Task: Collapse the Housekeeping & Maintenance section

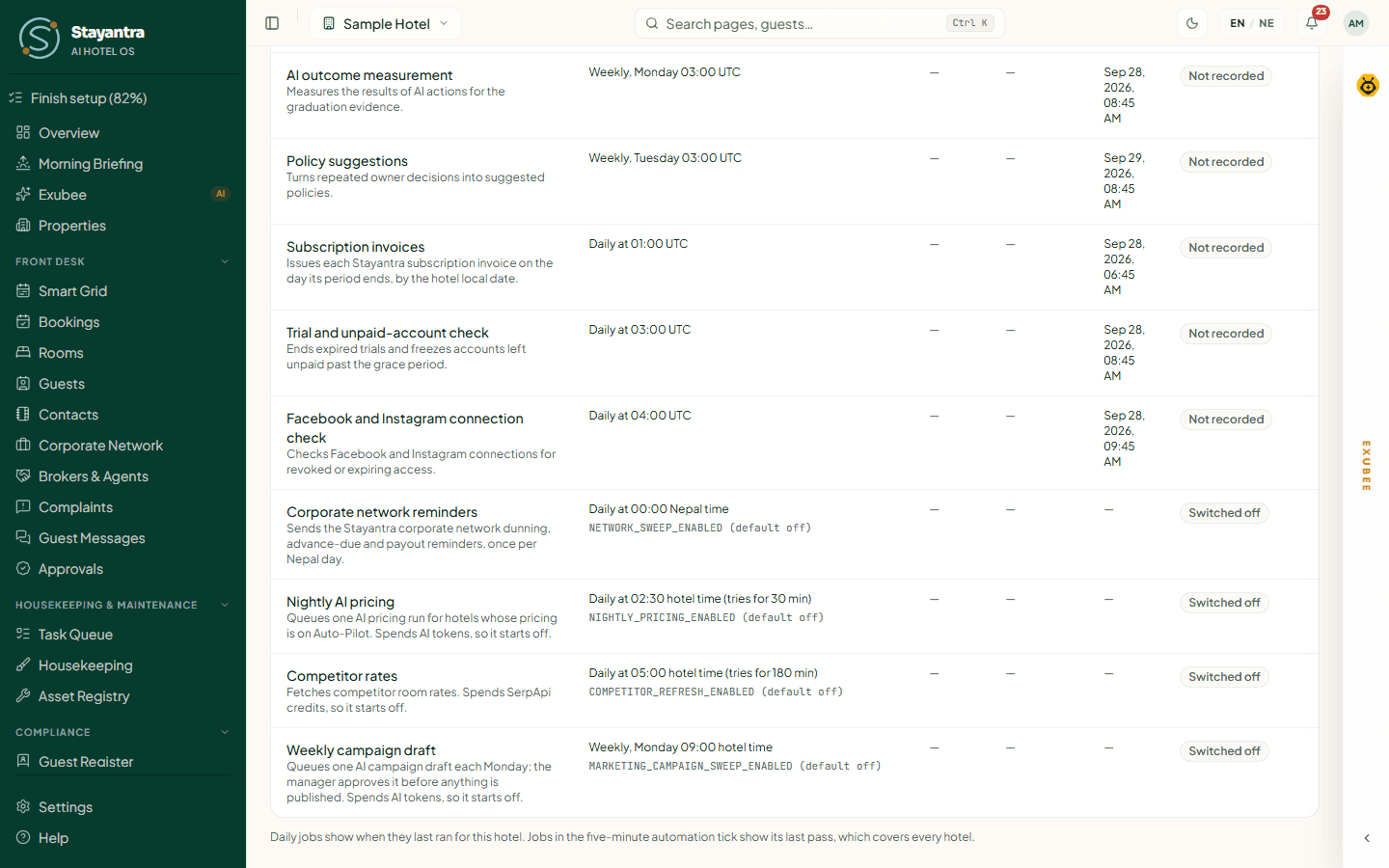Action: coord(225,605)
